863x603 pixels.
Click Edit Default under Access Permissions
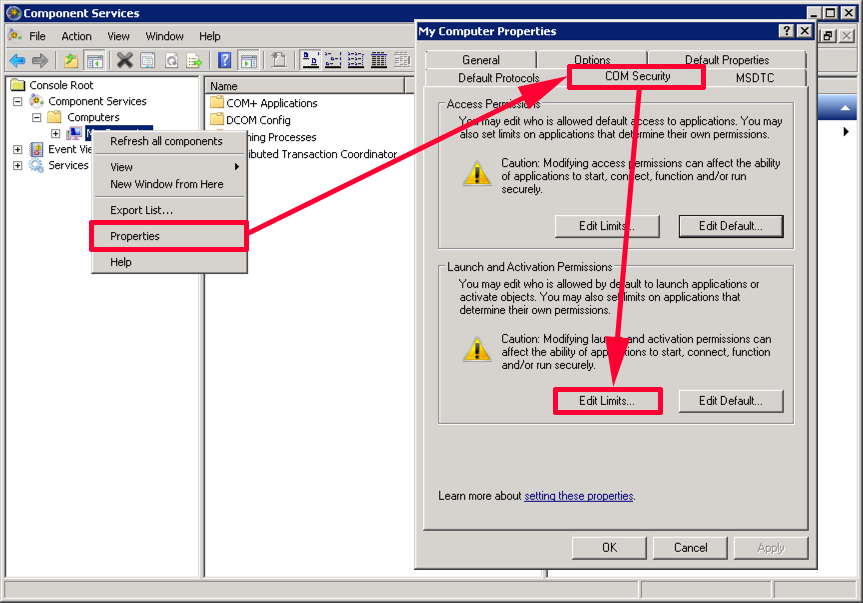731,226
